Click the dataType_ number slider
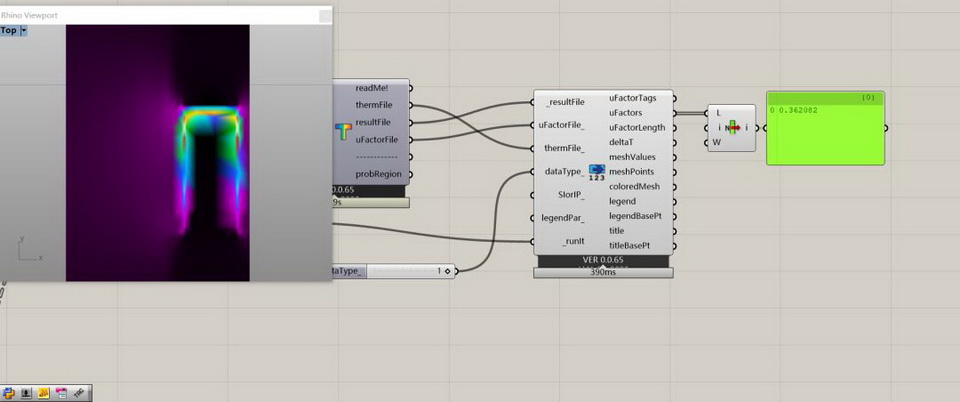Screen dimensions: 960x402 pos(400,271)
